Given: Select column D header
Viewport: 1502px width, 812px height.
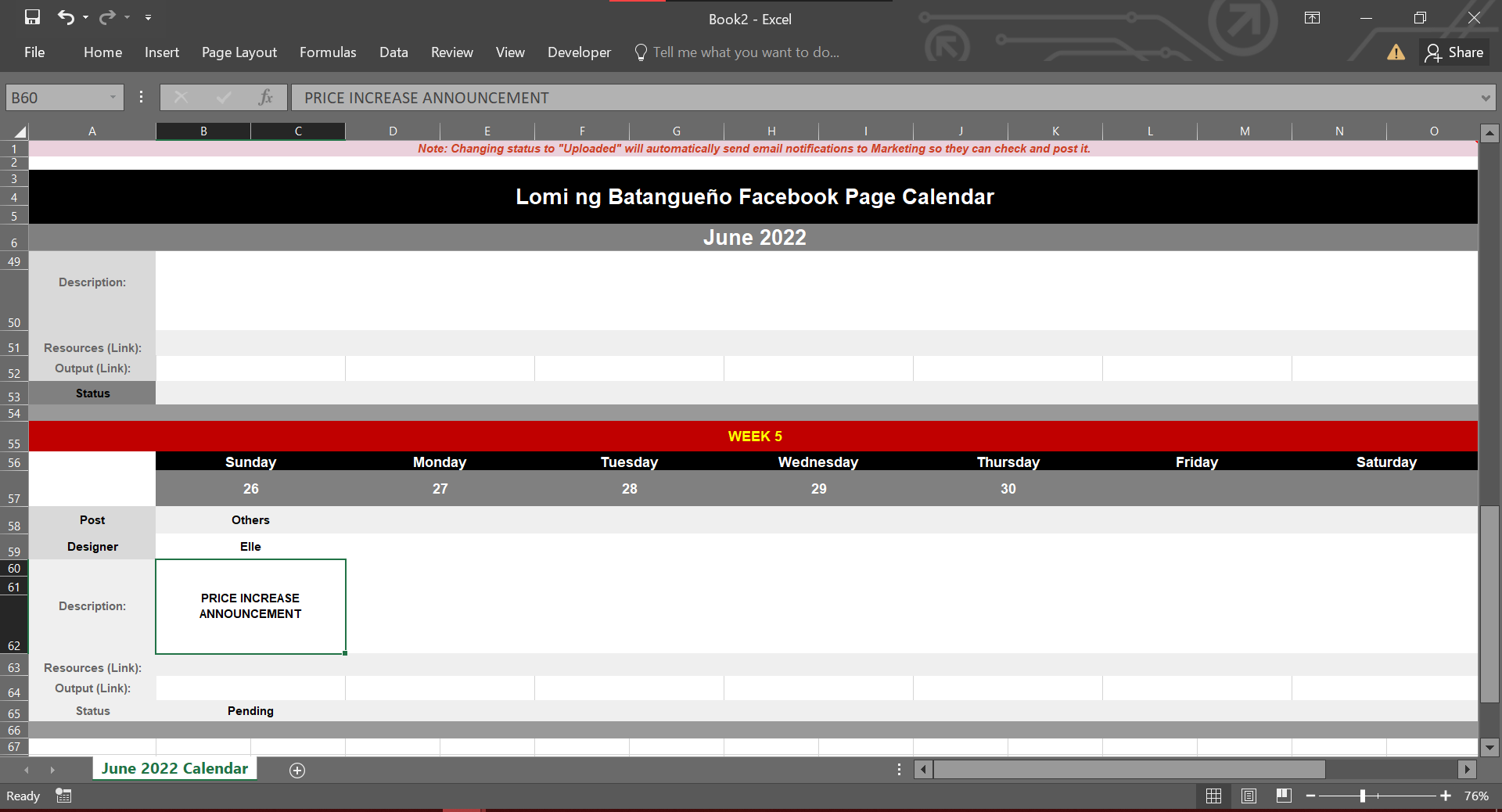Looking at the screenshot, I should tap(393, 131).
